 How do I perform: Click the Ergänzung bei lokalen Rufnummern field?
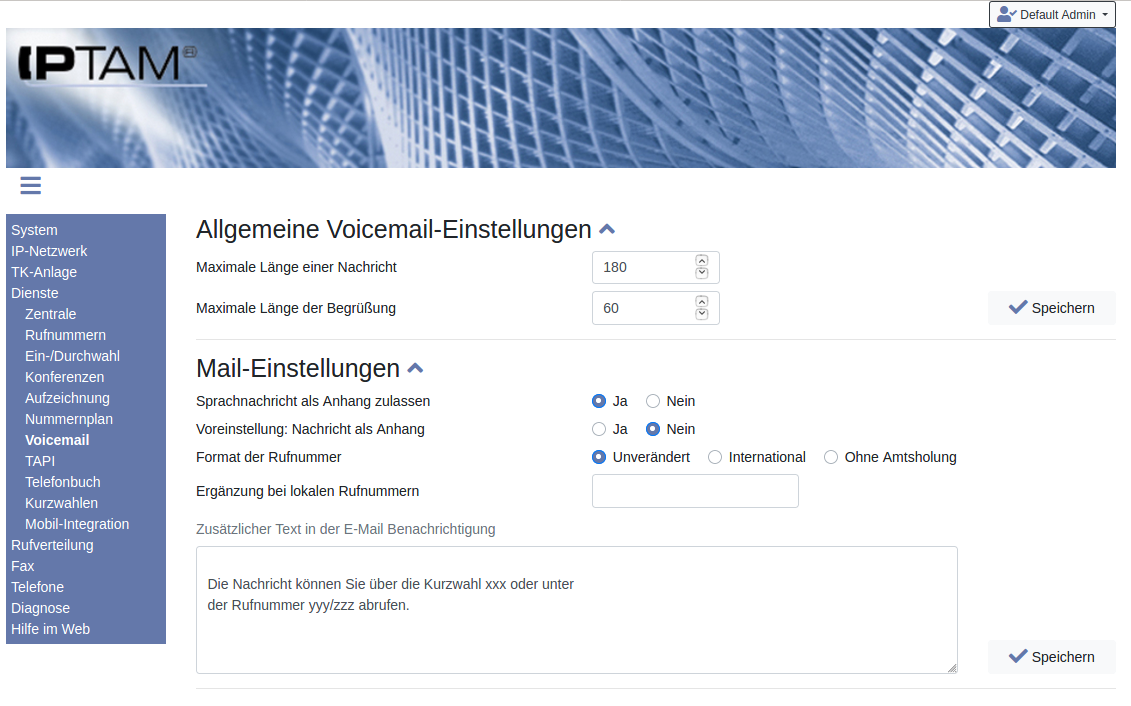(x=695, y=491)
